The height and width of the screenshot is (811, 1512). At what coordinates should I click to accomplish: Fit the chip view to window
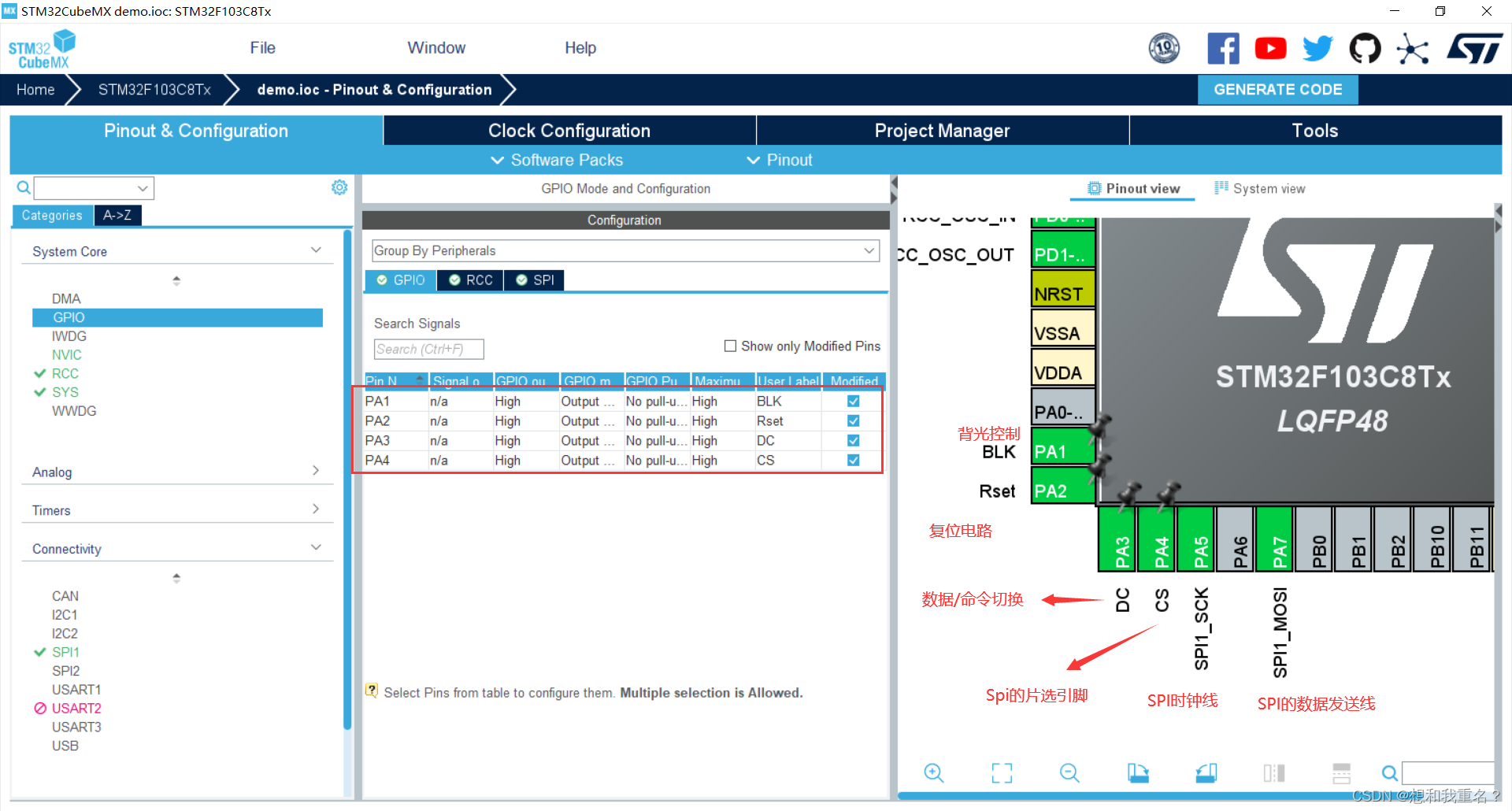click(x=1002, y=773)
